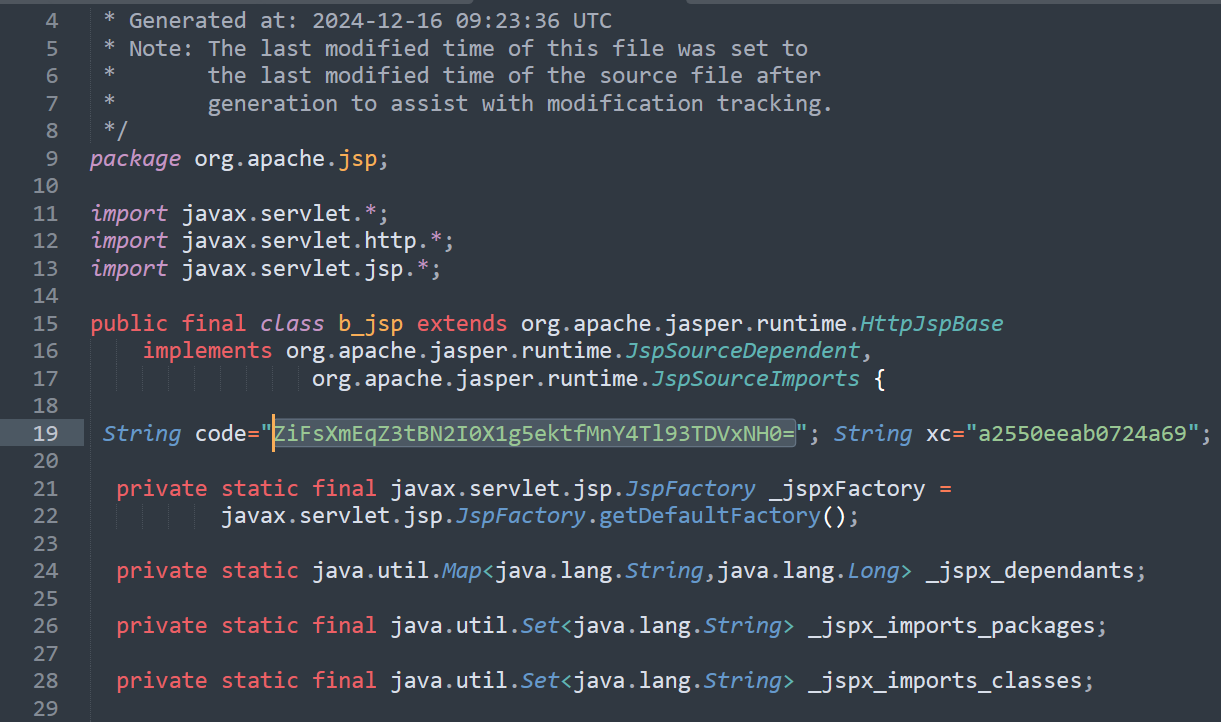Click the "private" keyword on line 24
Screen dimensions: 1221x722
click(x=162, y=570)
